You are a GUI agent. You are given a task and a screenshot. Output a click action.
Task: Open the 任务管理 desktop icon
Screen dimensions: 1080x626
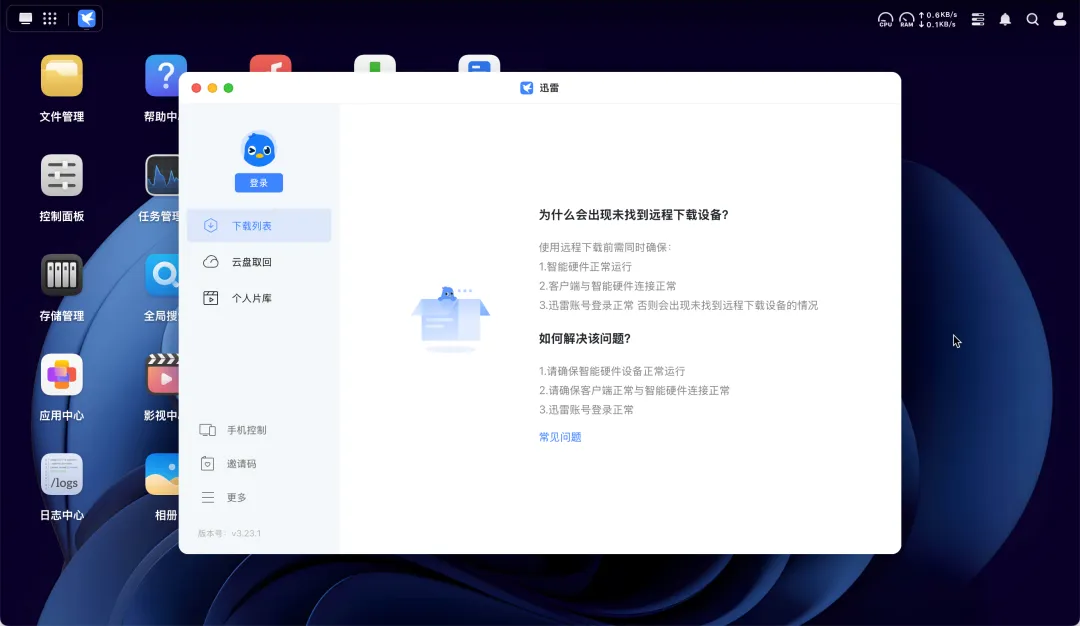(163, 176)
